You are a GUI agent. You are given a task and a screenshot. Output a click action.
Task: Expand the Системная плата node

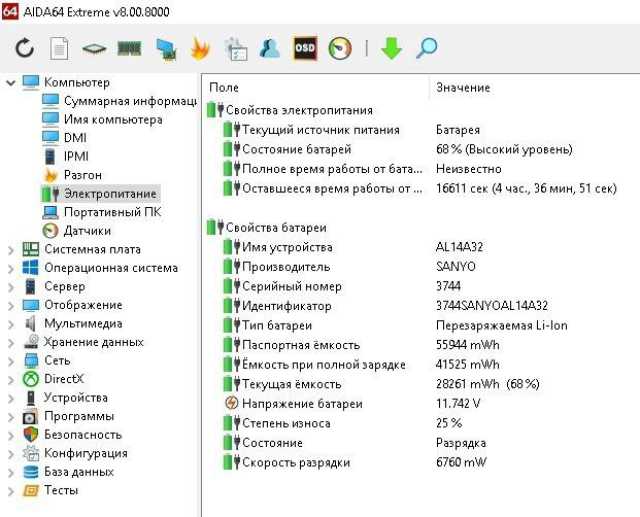(x=11, y=249)
